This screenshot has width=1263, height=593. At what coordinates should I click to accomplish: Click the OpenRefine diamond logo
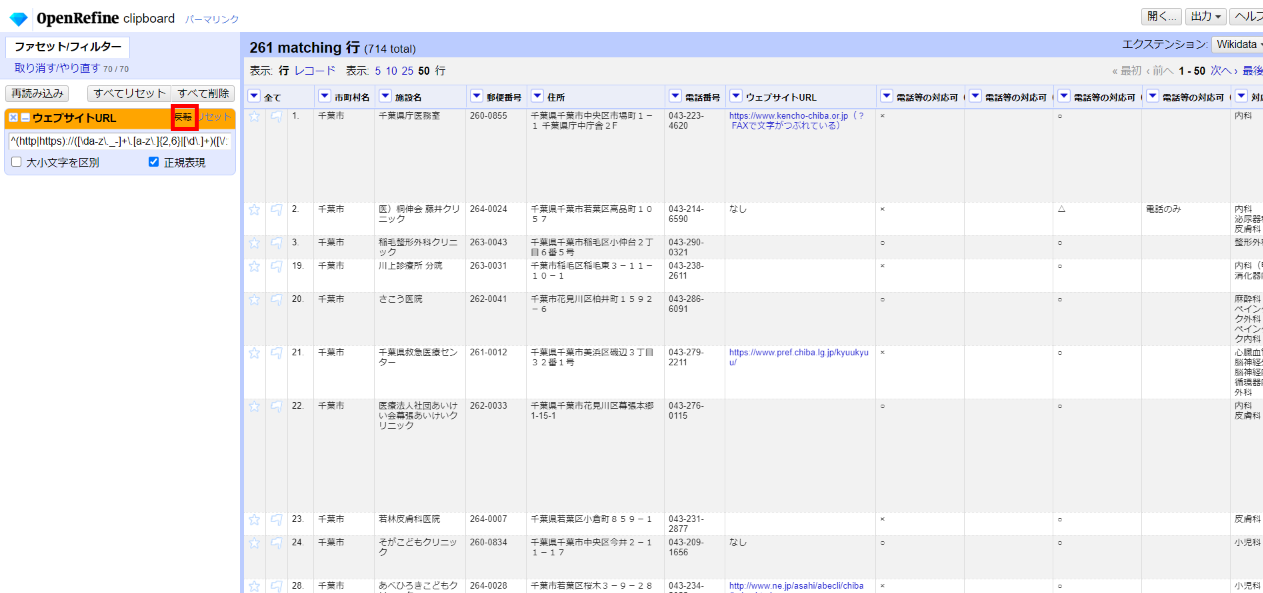click(x=18, y=18)
